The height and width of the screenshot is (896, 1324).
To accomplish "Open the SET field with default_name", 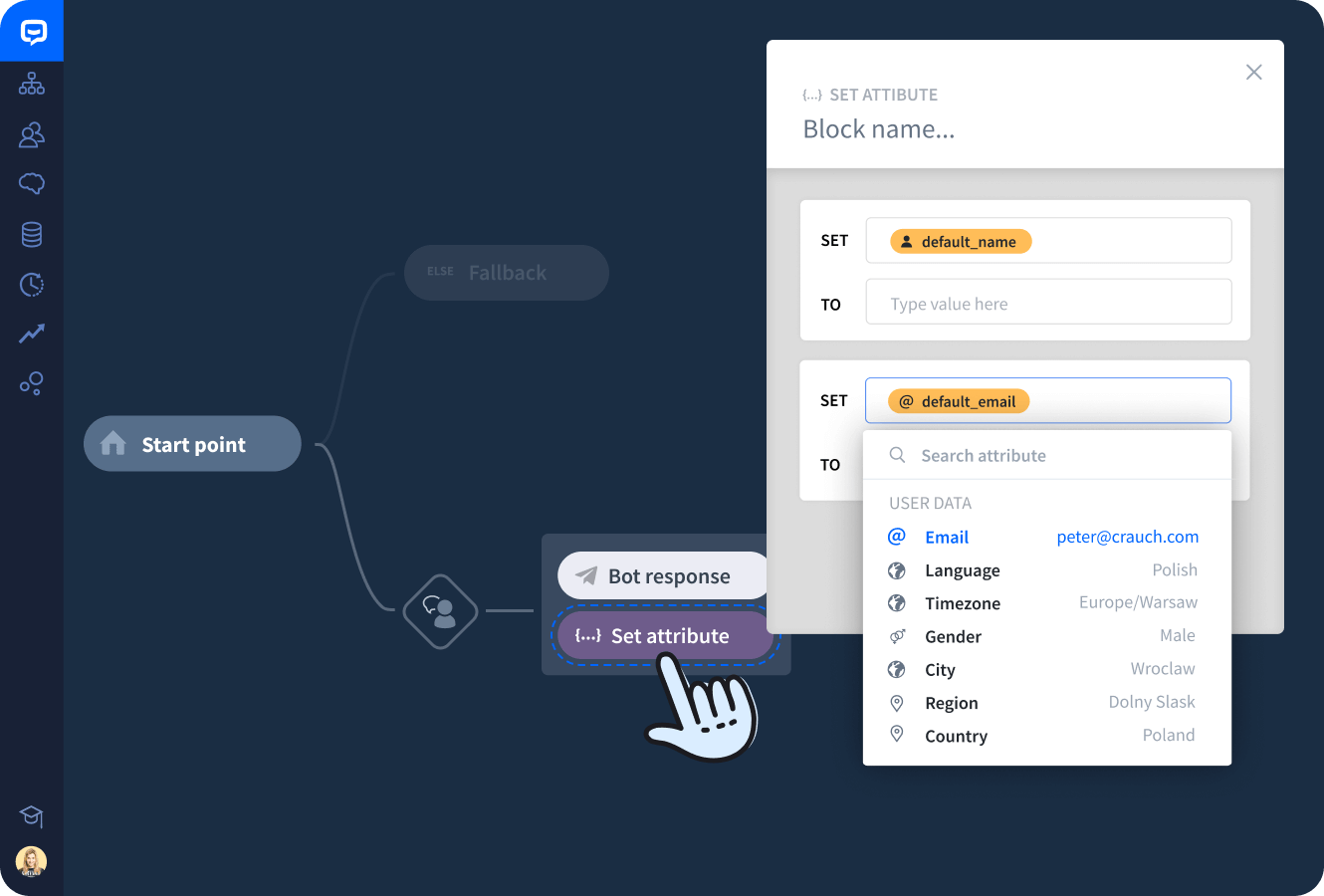I will (1048, 241).
